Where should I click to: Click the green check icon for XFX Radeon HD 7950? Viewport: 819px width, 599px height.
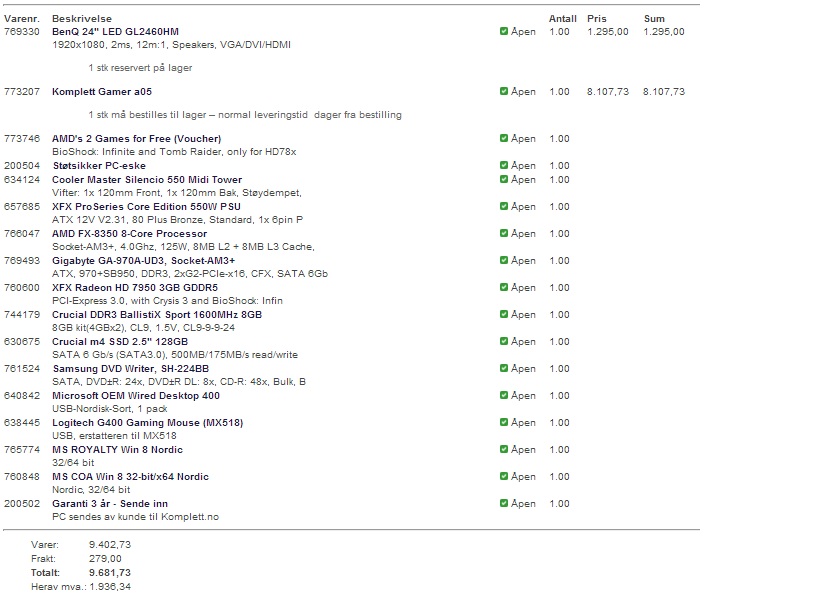tap(504, 287)
